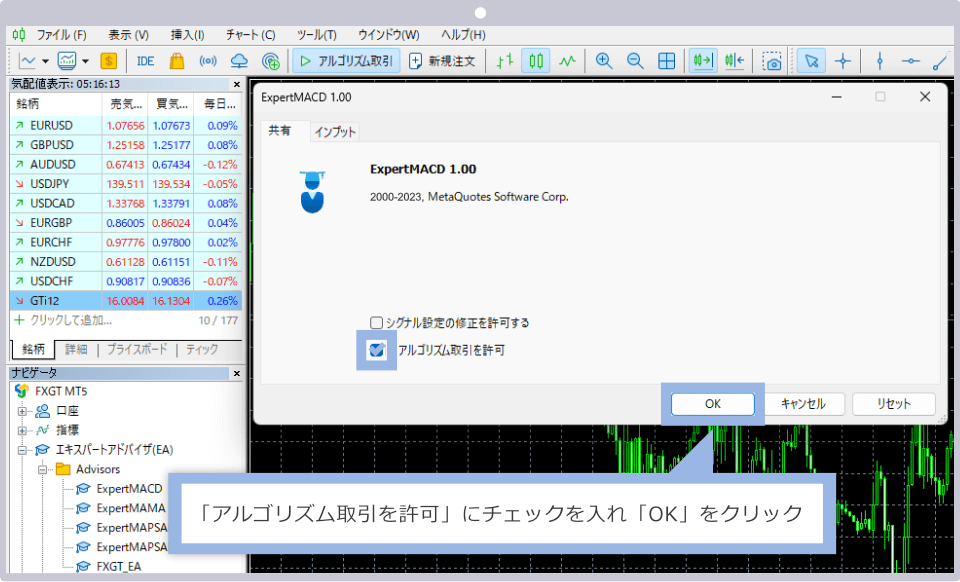Image resolution: width=960 pixels, height=582 pixels.
Task: Switch to 詳細 tab in market watch
Action: click(x=77, y=349)
